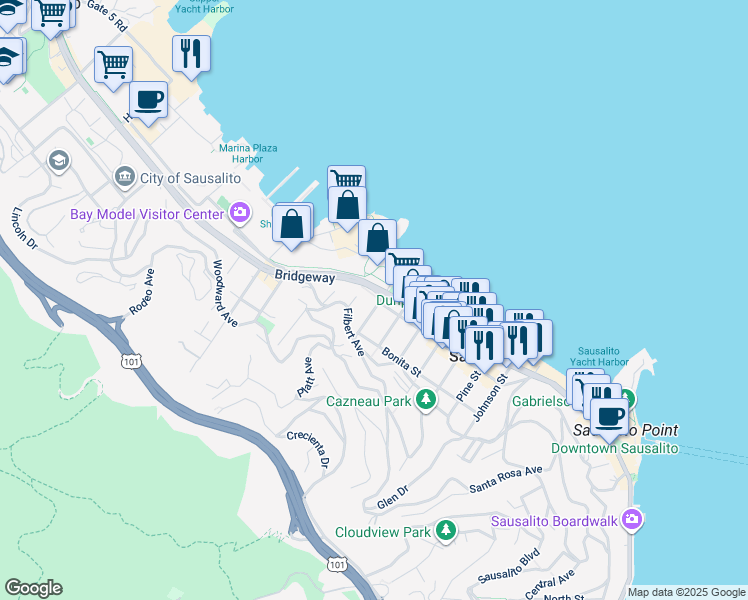Click the restaurant marker by Clipper Yacht Harbor
Viewport: 748px width, 600px height.
(x=191, y=55)
